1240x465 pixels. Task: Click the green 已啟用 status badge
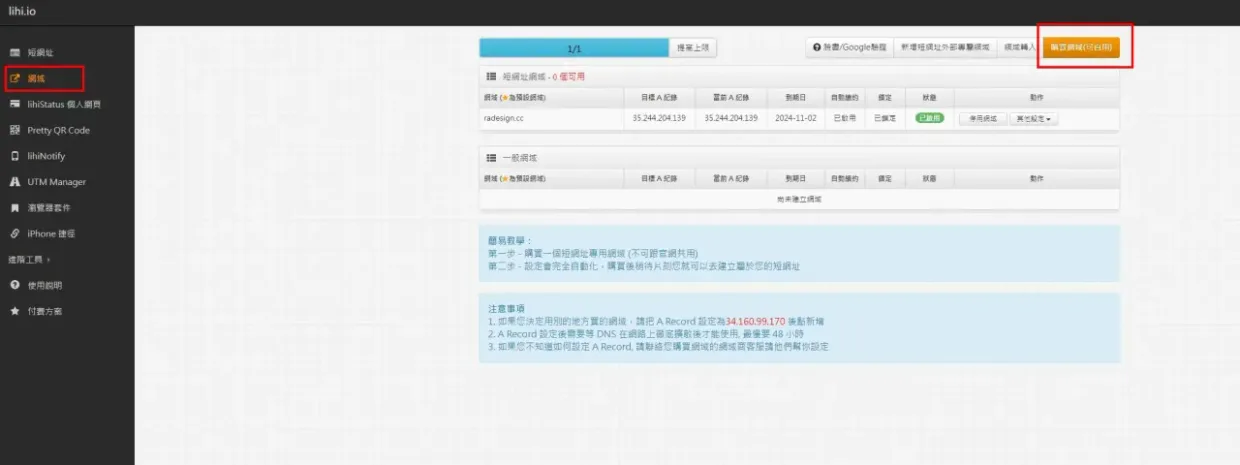pyautogui.click(x=929, y=118)
